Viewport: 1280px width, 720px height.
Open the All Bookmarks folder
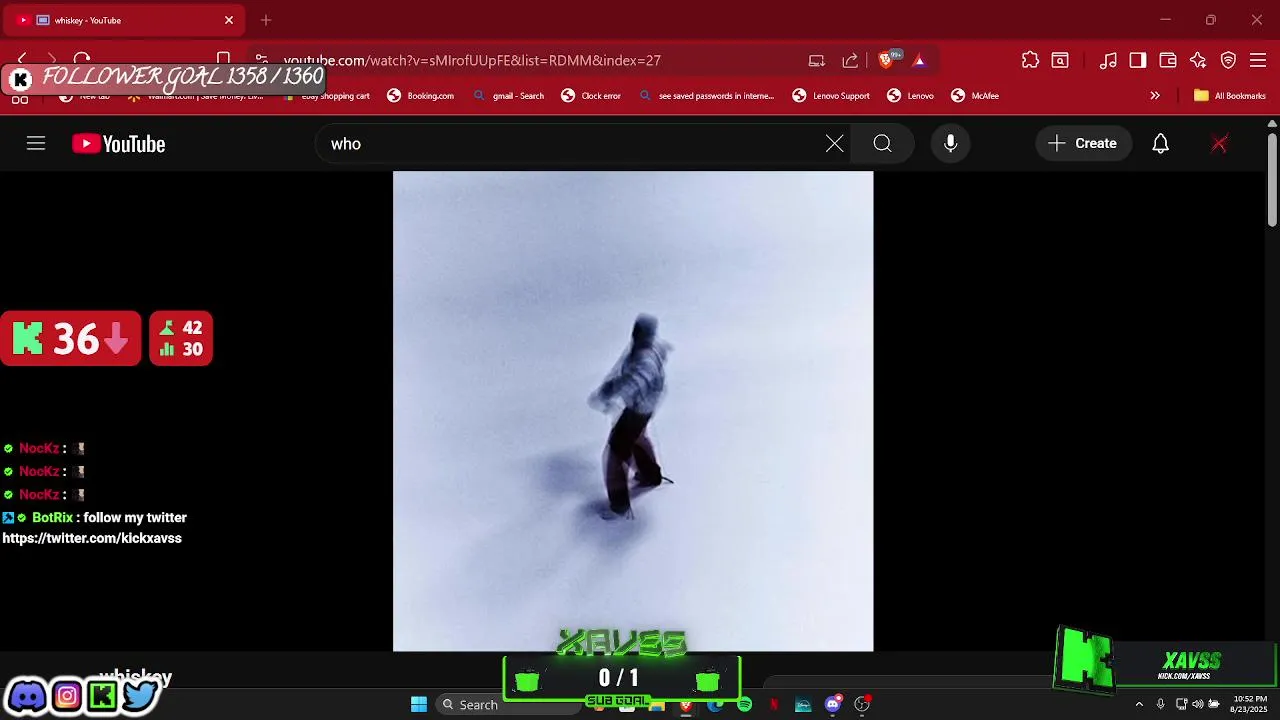click(1230, 96)
